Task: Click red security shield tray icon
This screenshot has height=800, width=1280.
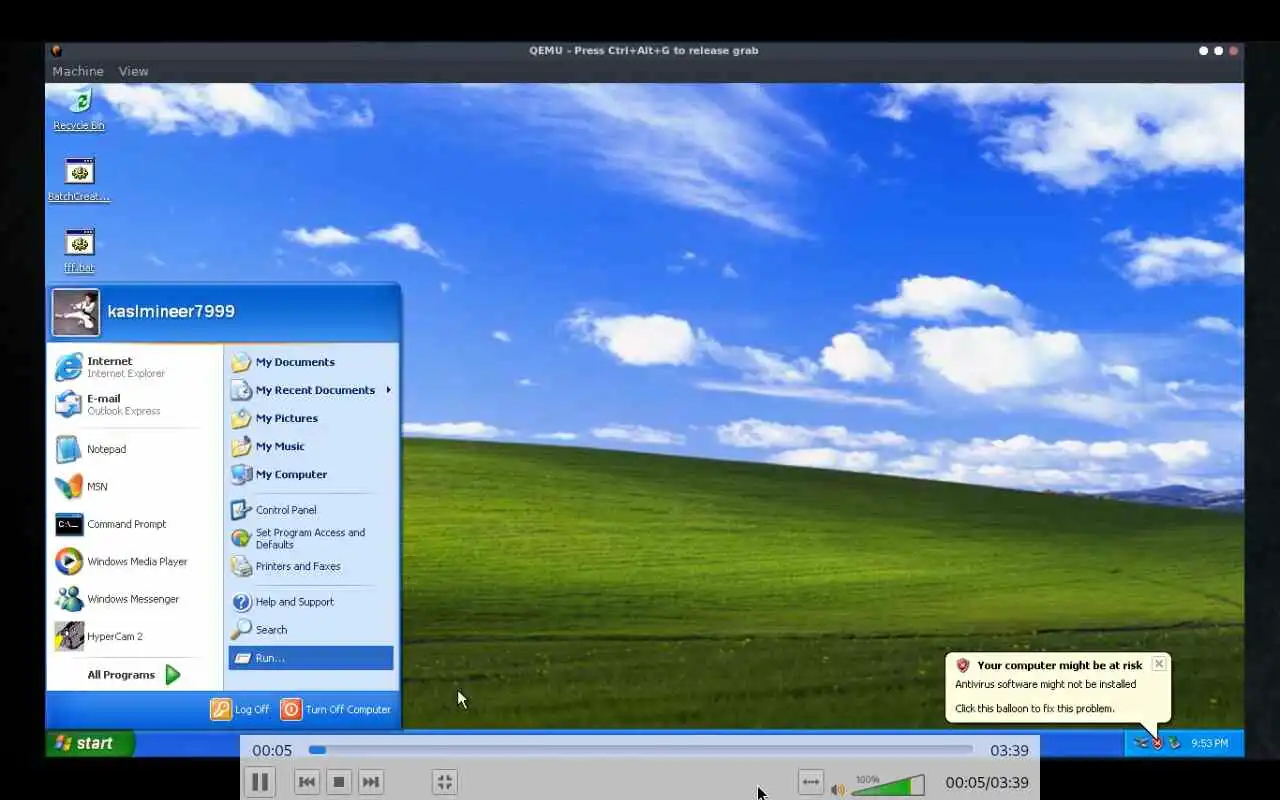Action: click(x=1157, y=743)
